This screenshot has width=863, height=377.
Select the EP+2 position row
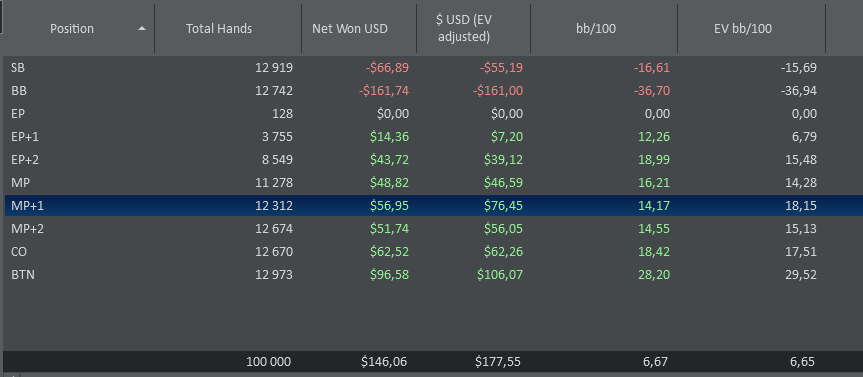pos(433,160)
